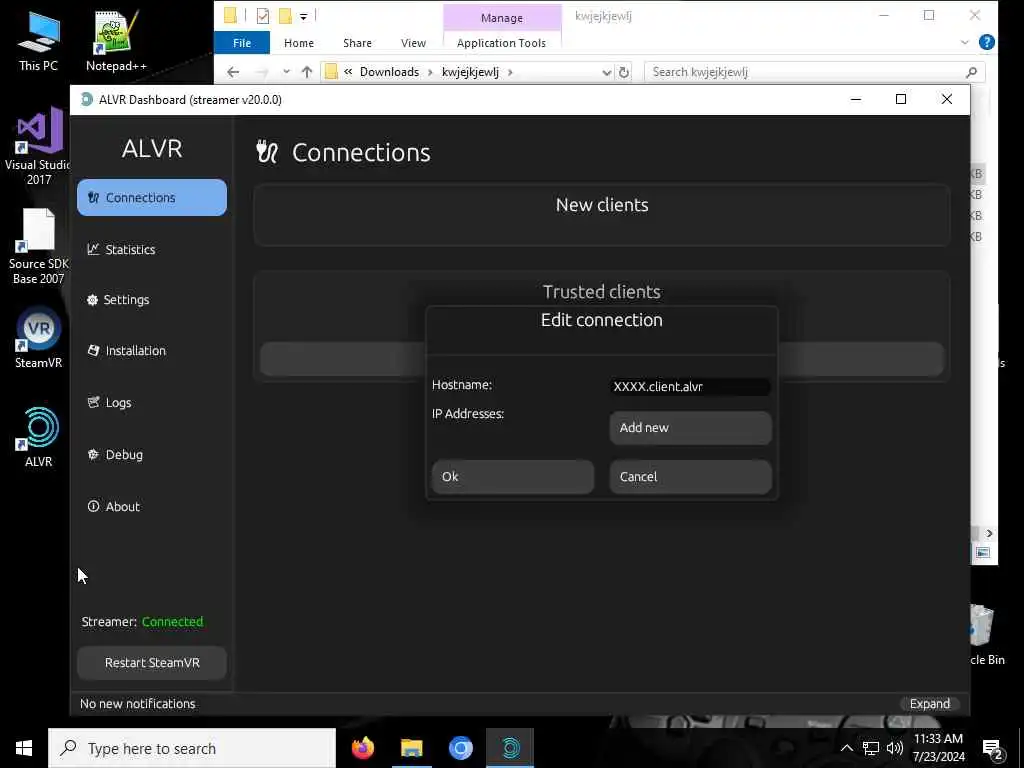Open Chromium browser from the taskbar
Viewport: 1024px width, 768px height.
pyautogui.click(x=460, y=748)
